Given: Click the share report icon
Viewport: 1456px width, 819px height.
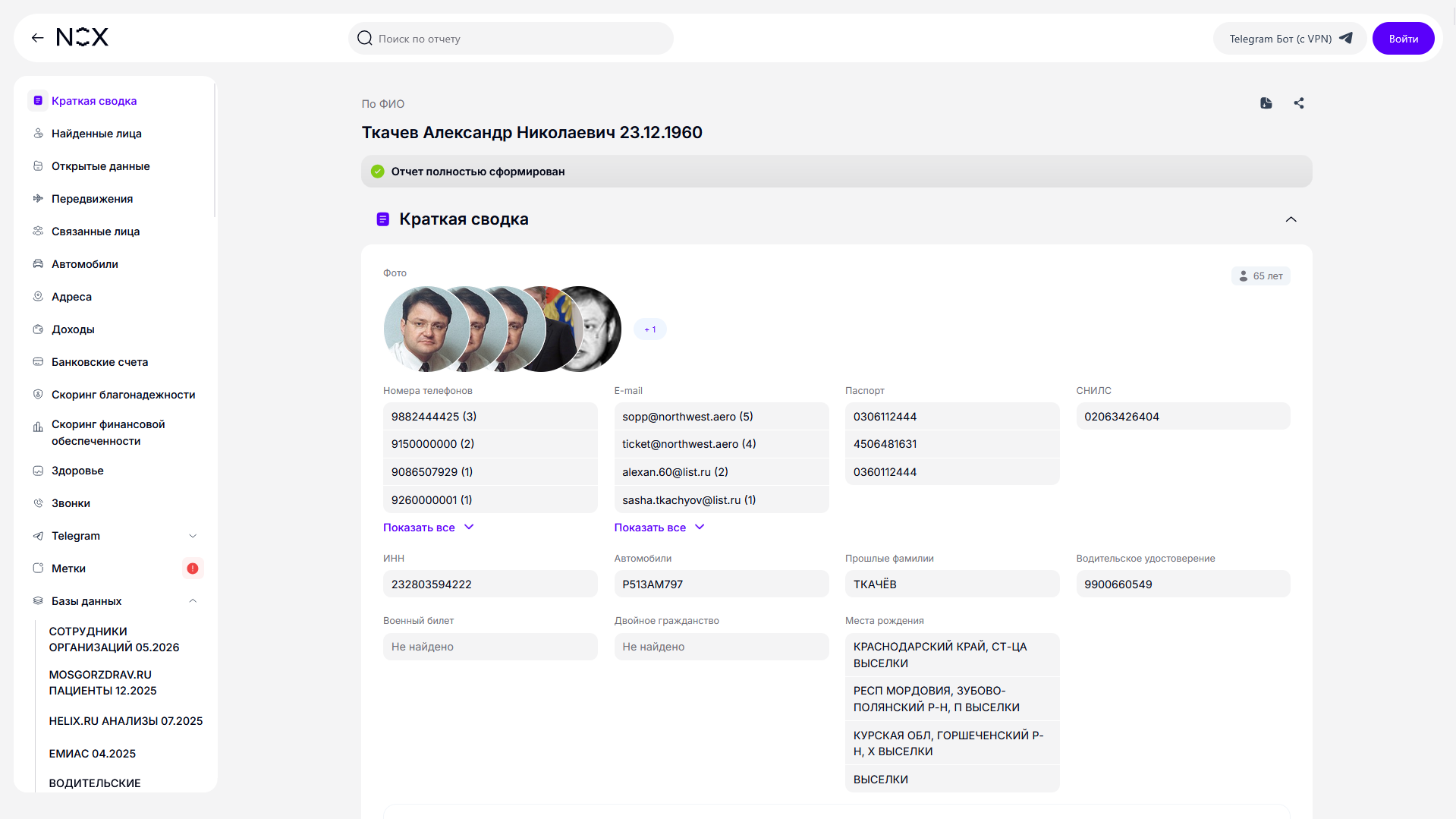Looking at the screenshot, I should [1298, 103].
